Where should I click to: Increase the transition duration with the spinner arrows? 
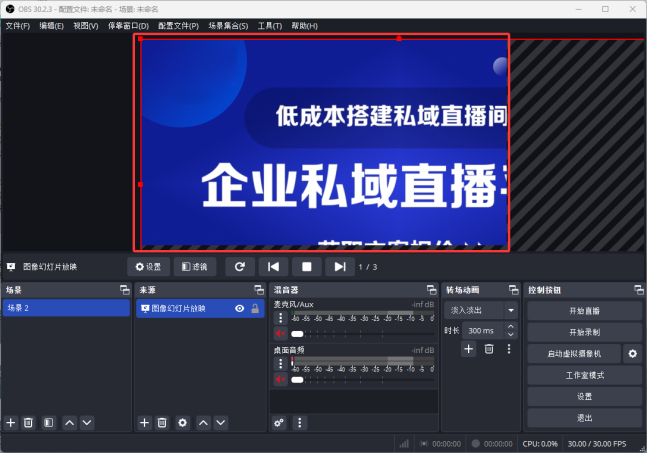tap(511, 327)
